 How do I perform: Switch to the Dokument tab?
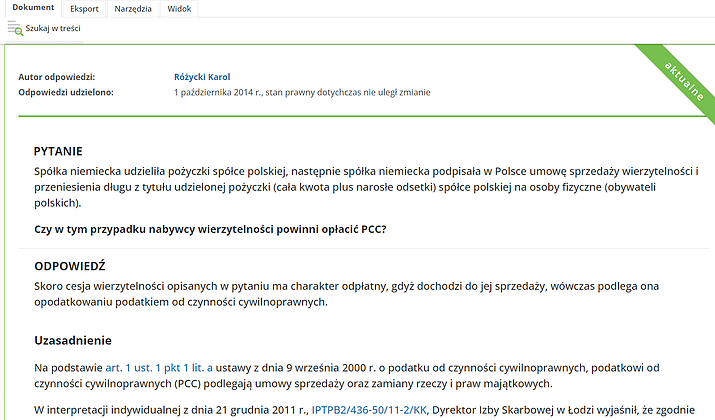(x=33, y=8)
